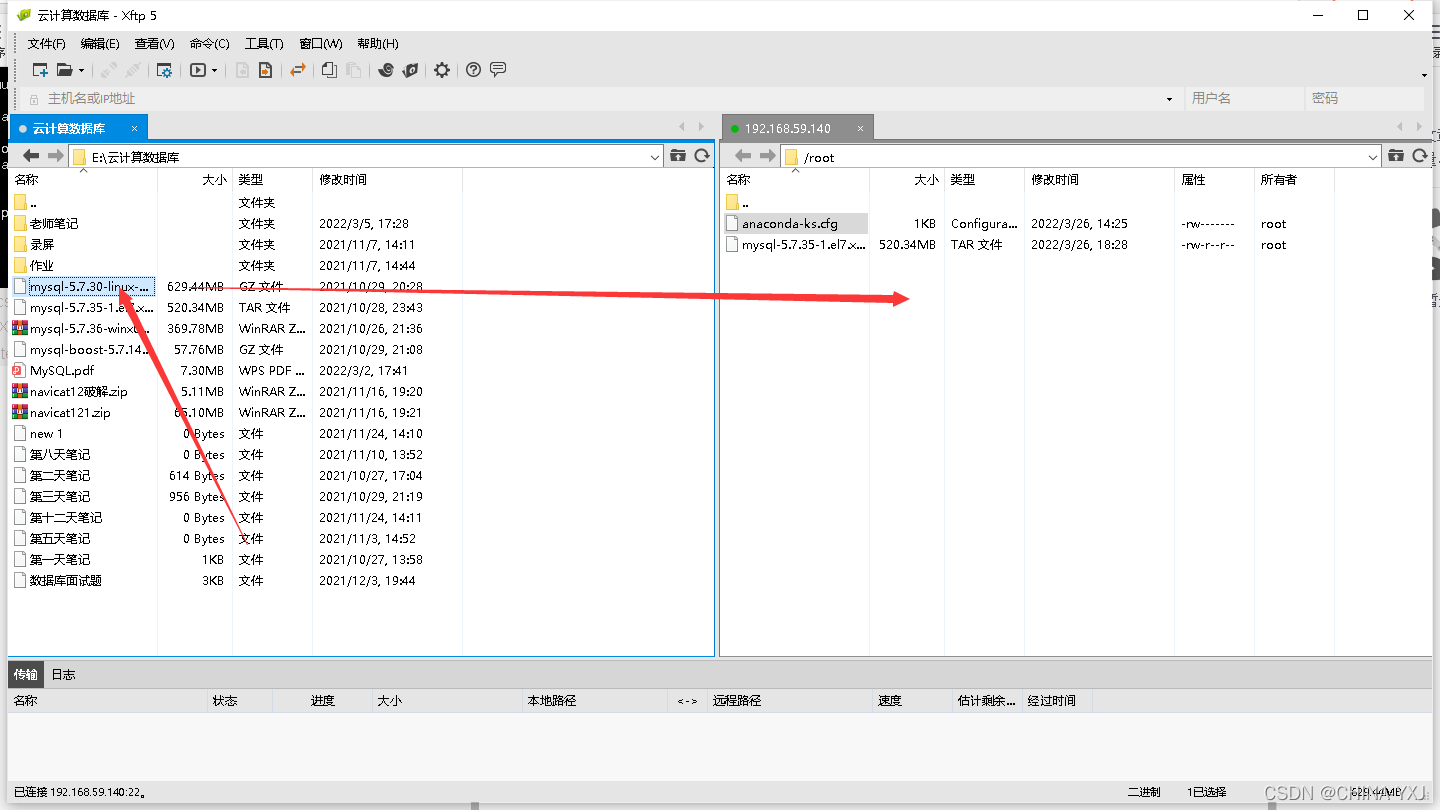Open the 文件(F) menu
Viewport: 1440px width, 810px height.
click(x=46, y=44)
